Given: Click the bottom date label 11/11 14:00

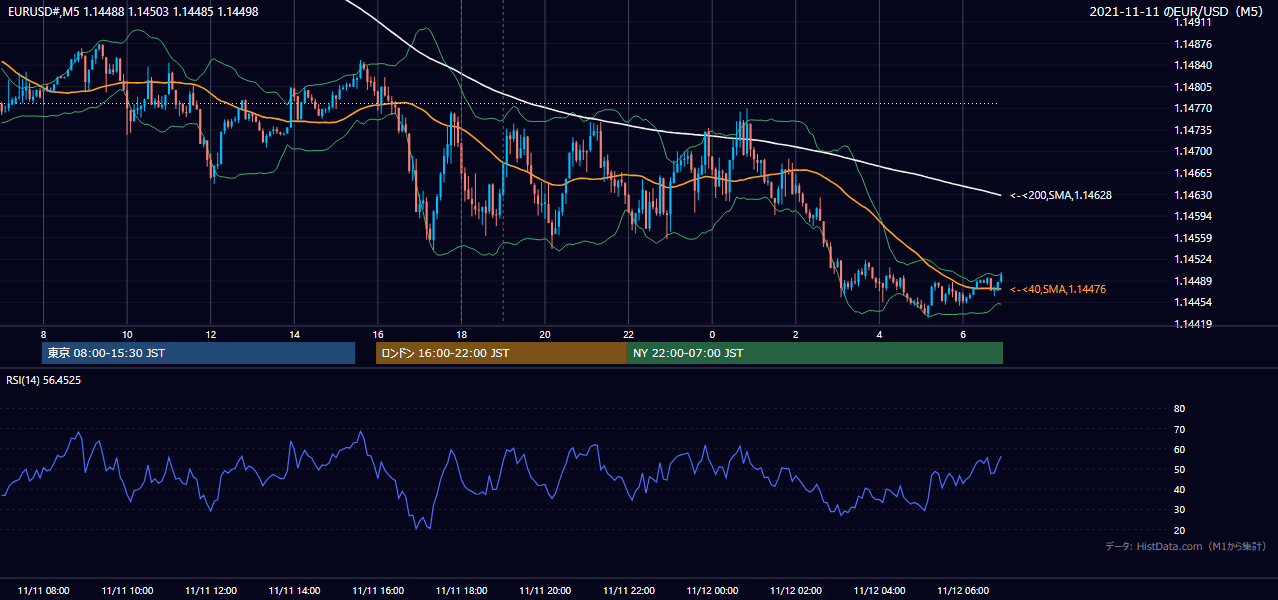Looking at the screenshot, I should point(294,591).
